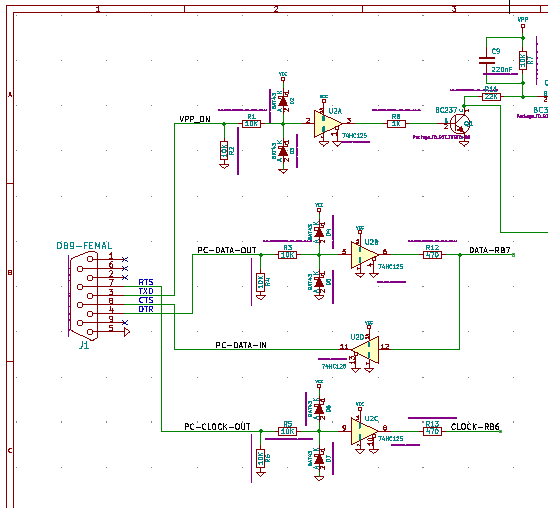548x508 pixels.
Task: Click the PC-DATA-OUT net label
Action: pyautogui.click(x=227, y=250)
